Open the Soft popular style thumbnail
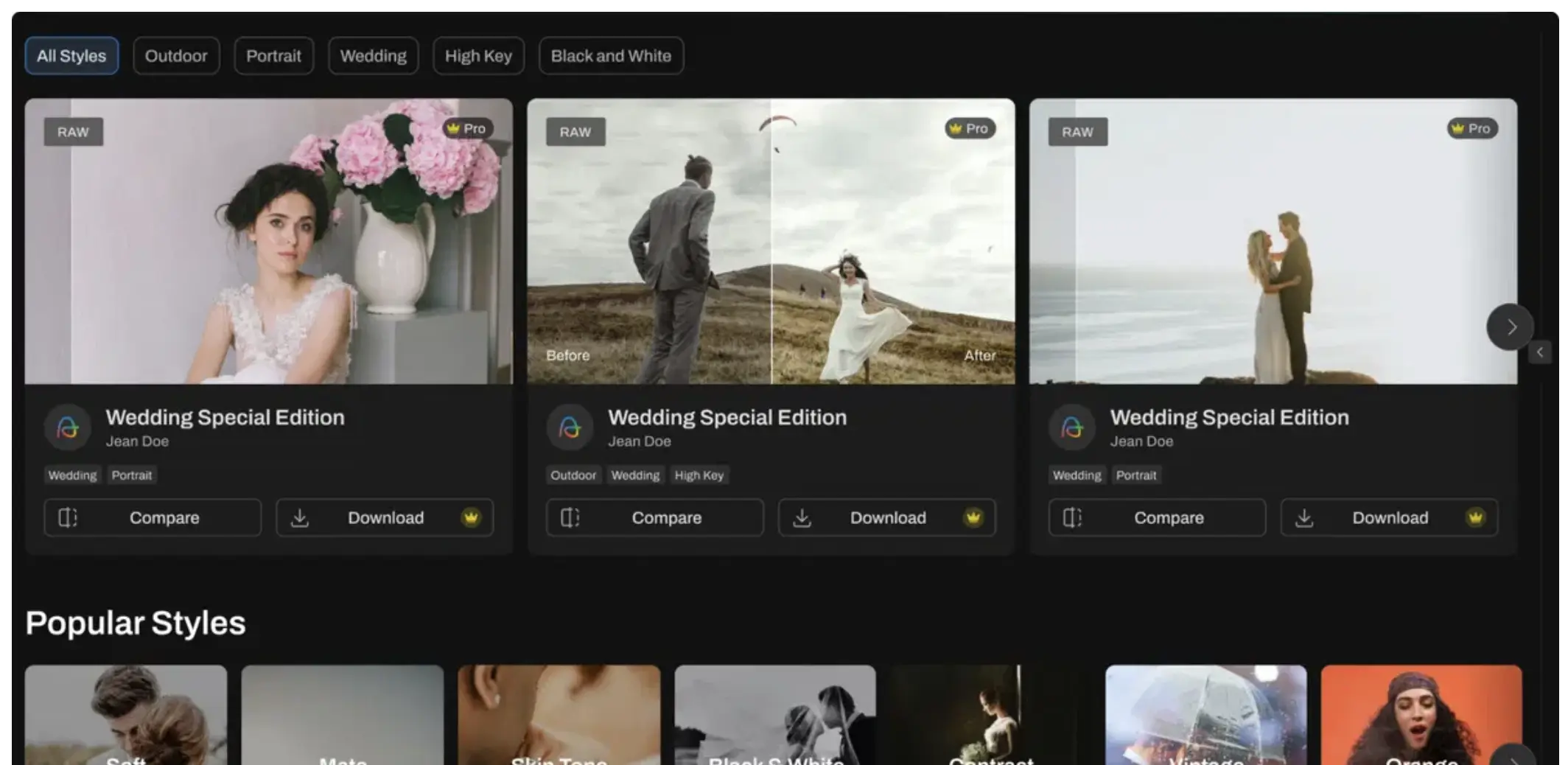This screenshot has width=1568, height=765. [x=126, y=715]
